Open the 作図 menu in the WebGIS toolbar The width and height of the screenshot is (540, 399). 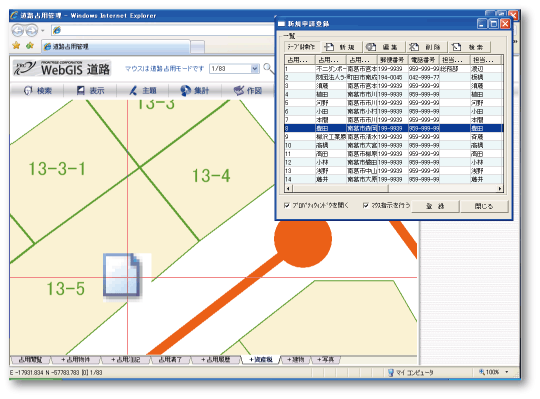[248, 91]
